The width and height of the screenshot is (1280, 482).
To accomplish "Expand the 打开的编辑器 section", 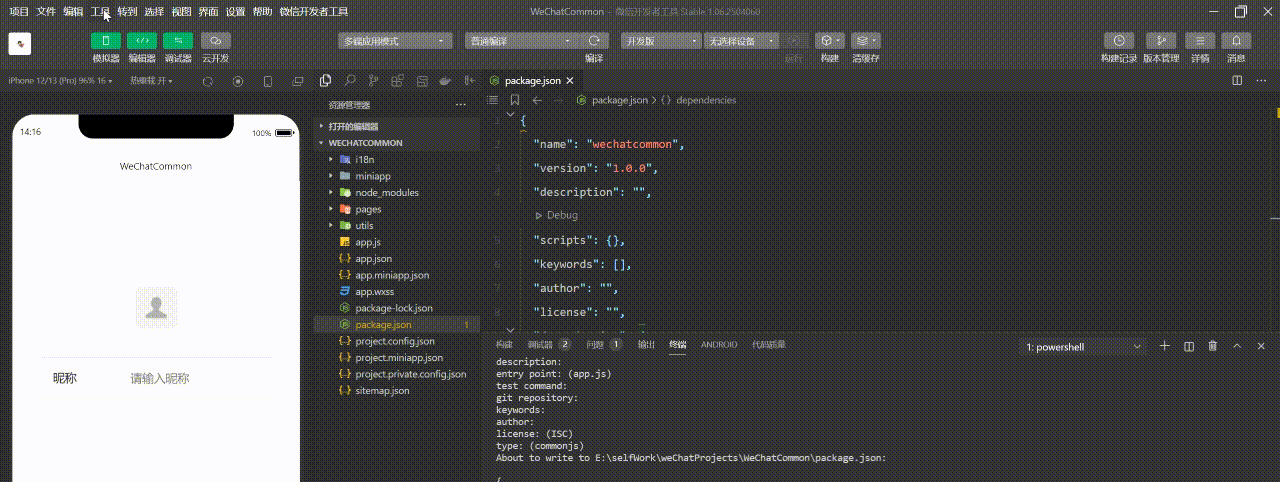I will 397,126.
